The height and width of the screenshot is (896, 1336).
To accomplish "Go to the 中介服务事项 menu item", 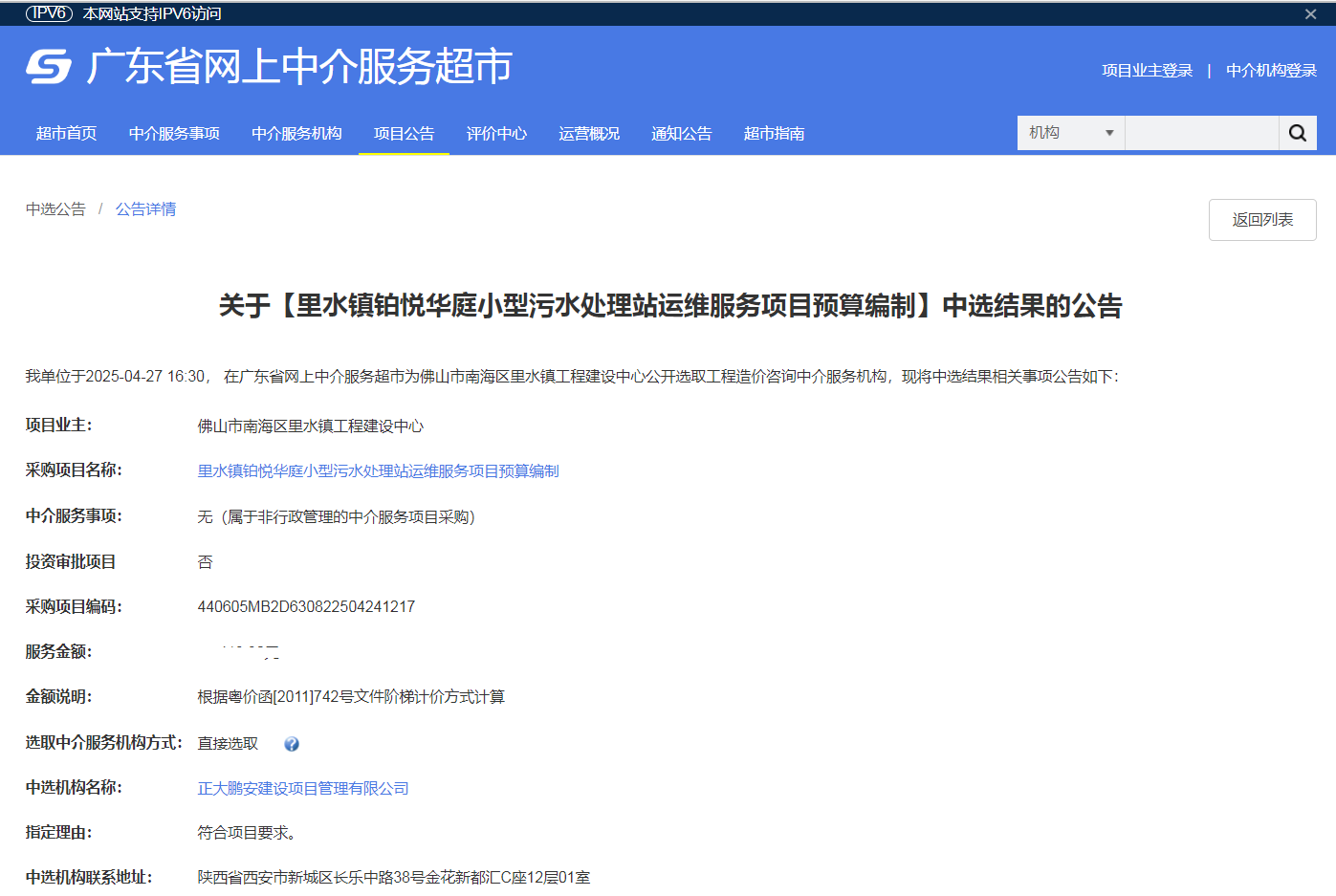I will (174, 133).
